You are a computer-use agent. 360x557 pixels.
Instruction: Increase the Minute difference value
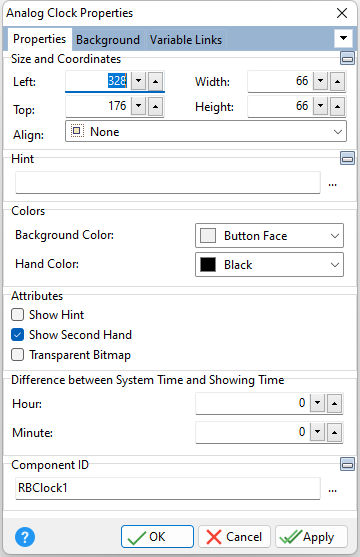(x=334, y=432)
